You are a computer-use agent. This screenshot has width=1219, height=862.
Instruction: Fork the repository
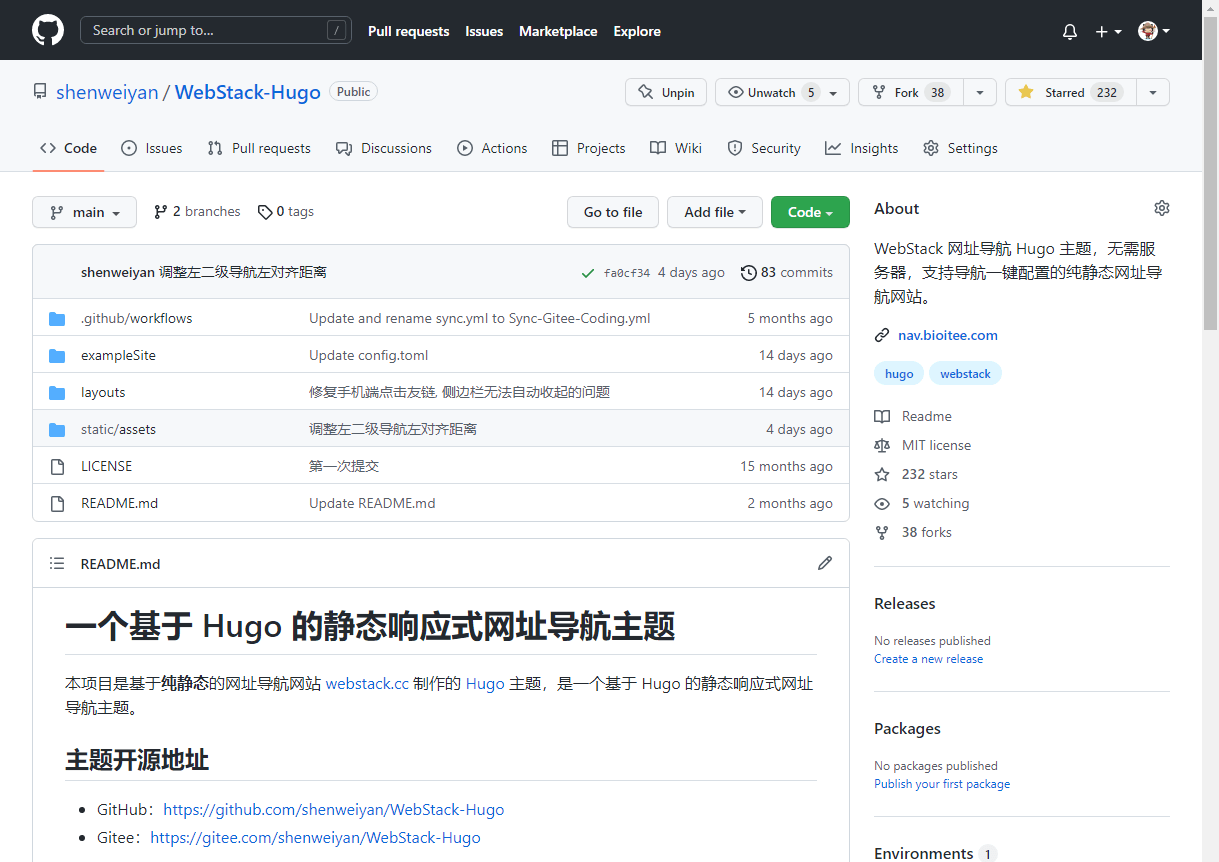coord(911,92)
